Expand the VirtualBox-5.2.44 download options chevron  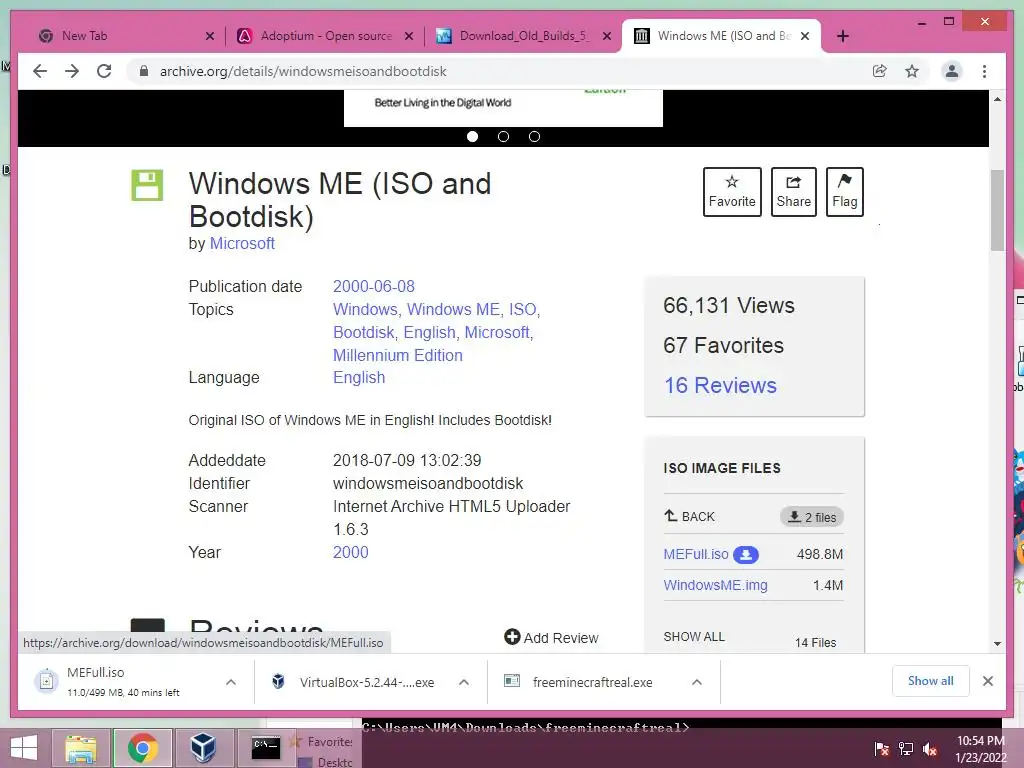tap(464, 682)
